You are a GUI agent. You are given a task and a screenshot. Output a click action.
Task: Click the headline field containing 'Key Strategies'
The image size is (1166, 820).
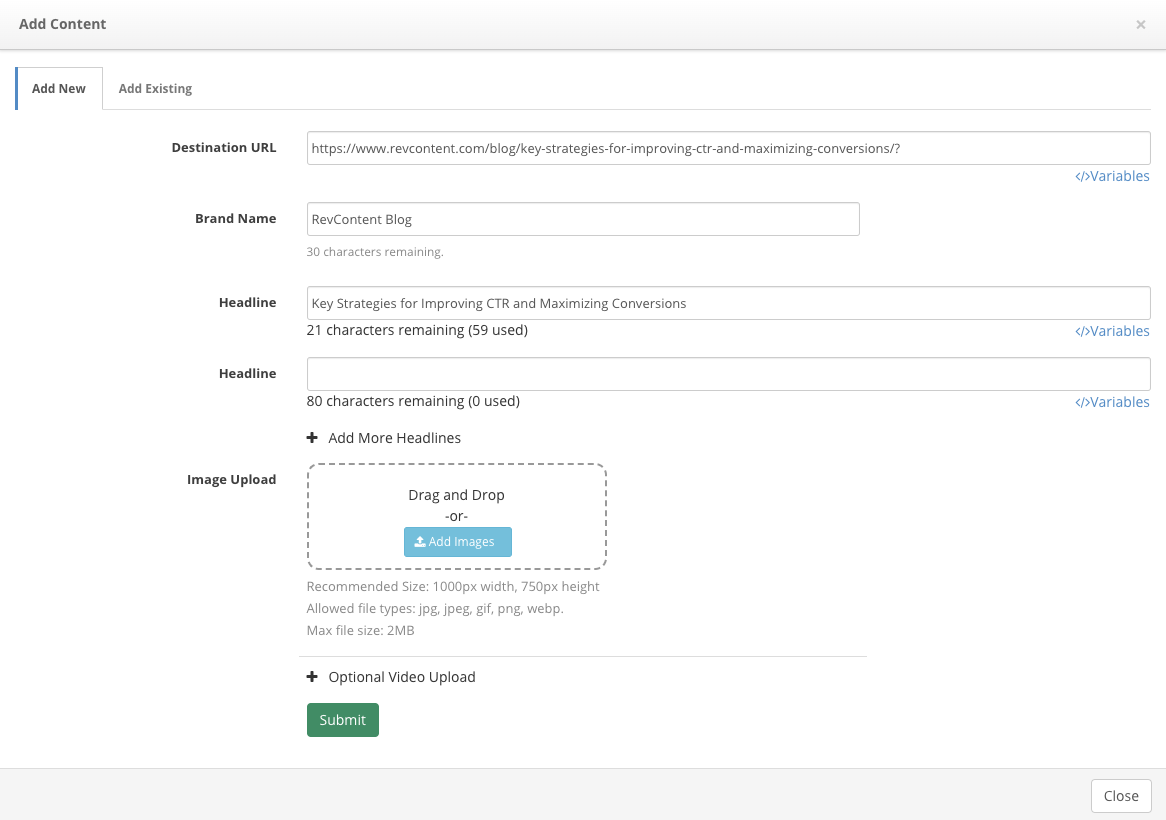[728, 303]
